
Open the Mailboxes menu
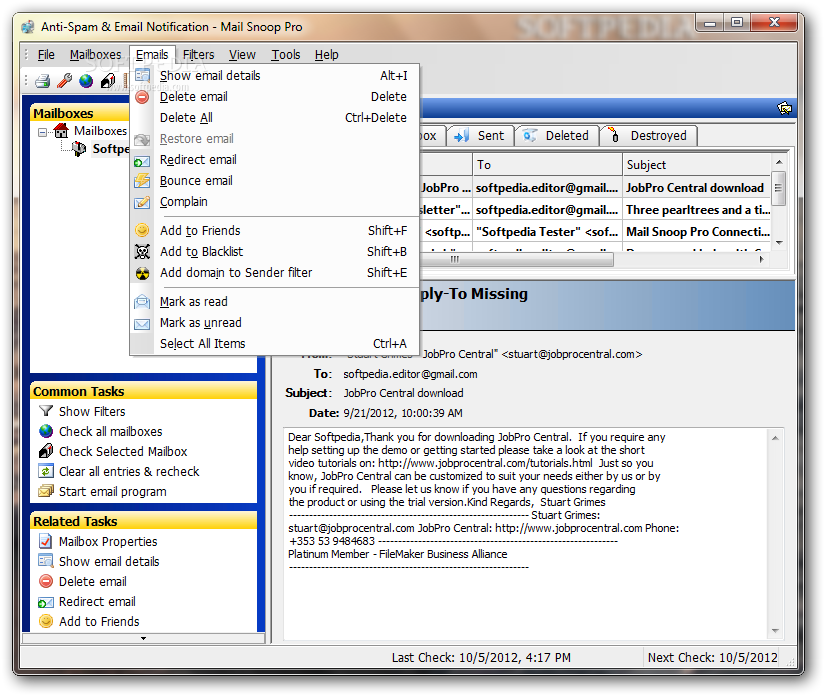pyautogui.click(x=95, y=55)
